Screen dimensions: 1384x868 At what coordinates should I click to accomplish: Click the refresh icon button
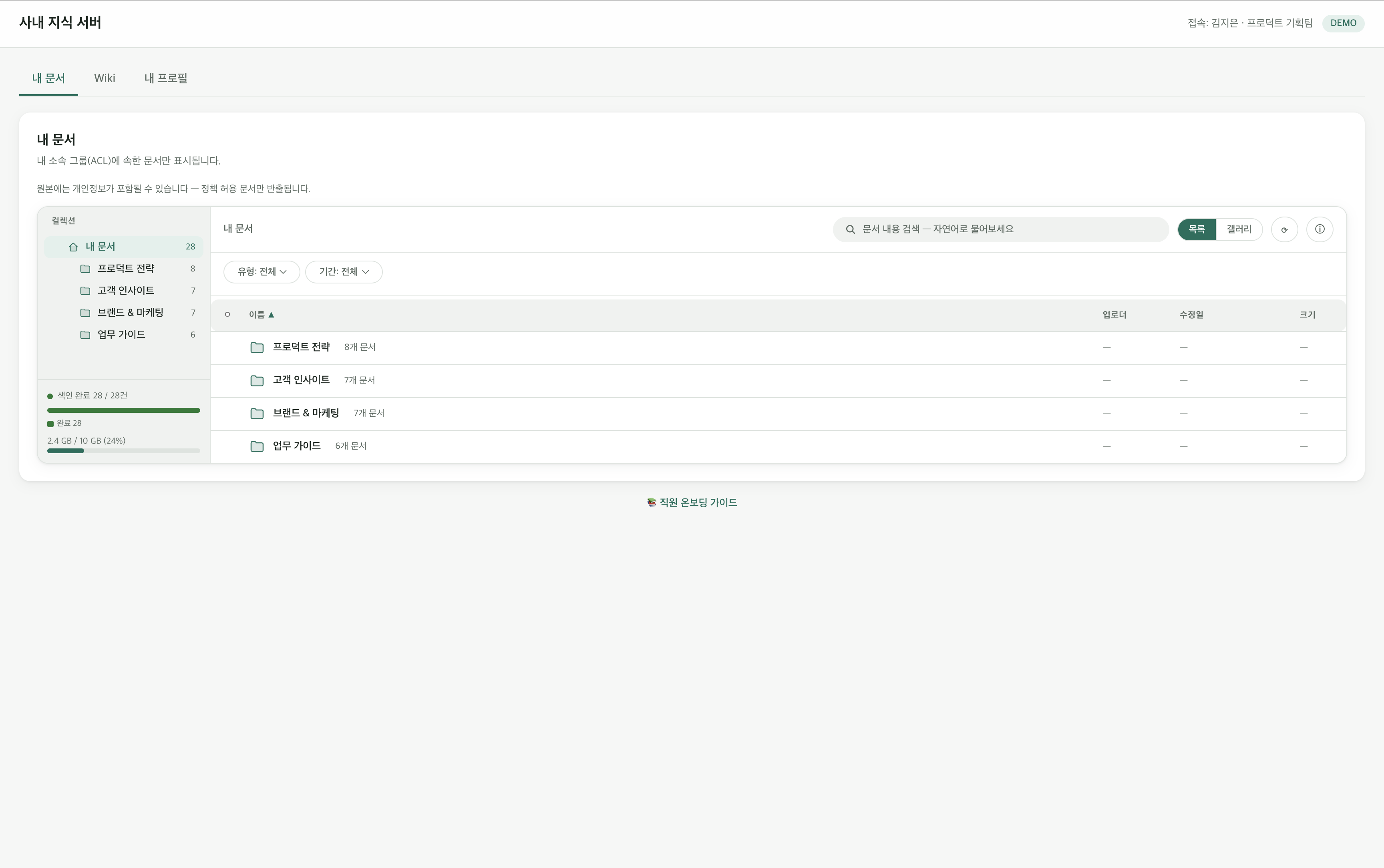coord(1284,230)
